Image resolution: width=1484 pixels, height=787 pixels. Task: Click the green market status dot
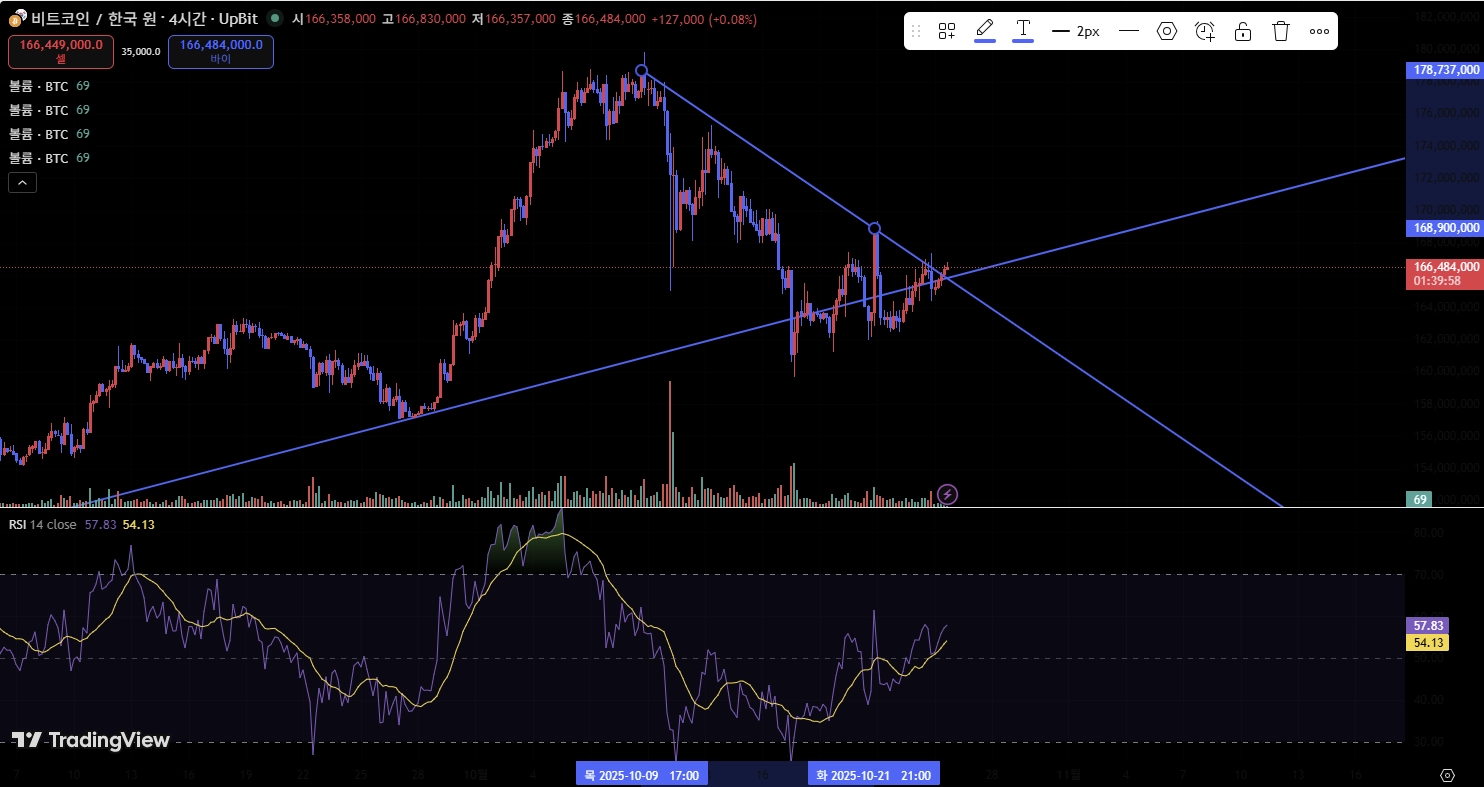coord(275,18)
